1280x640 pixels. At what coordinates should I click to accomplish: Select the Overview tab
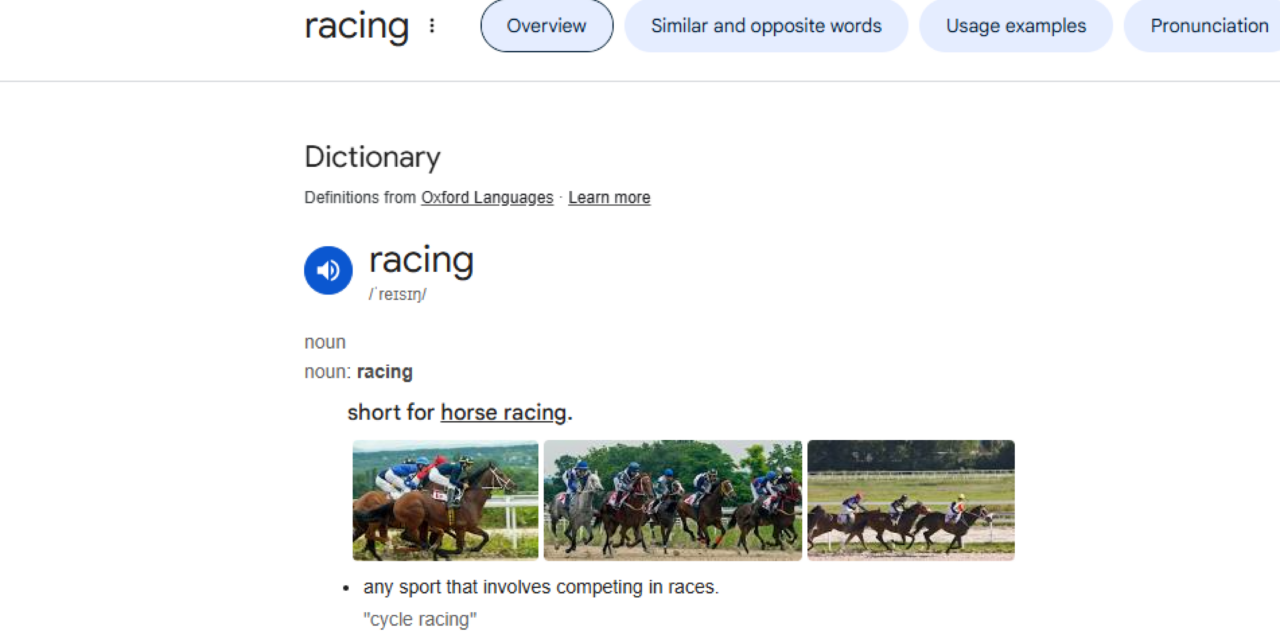tap(547, 26)
